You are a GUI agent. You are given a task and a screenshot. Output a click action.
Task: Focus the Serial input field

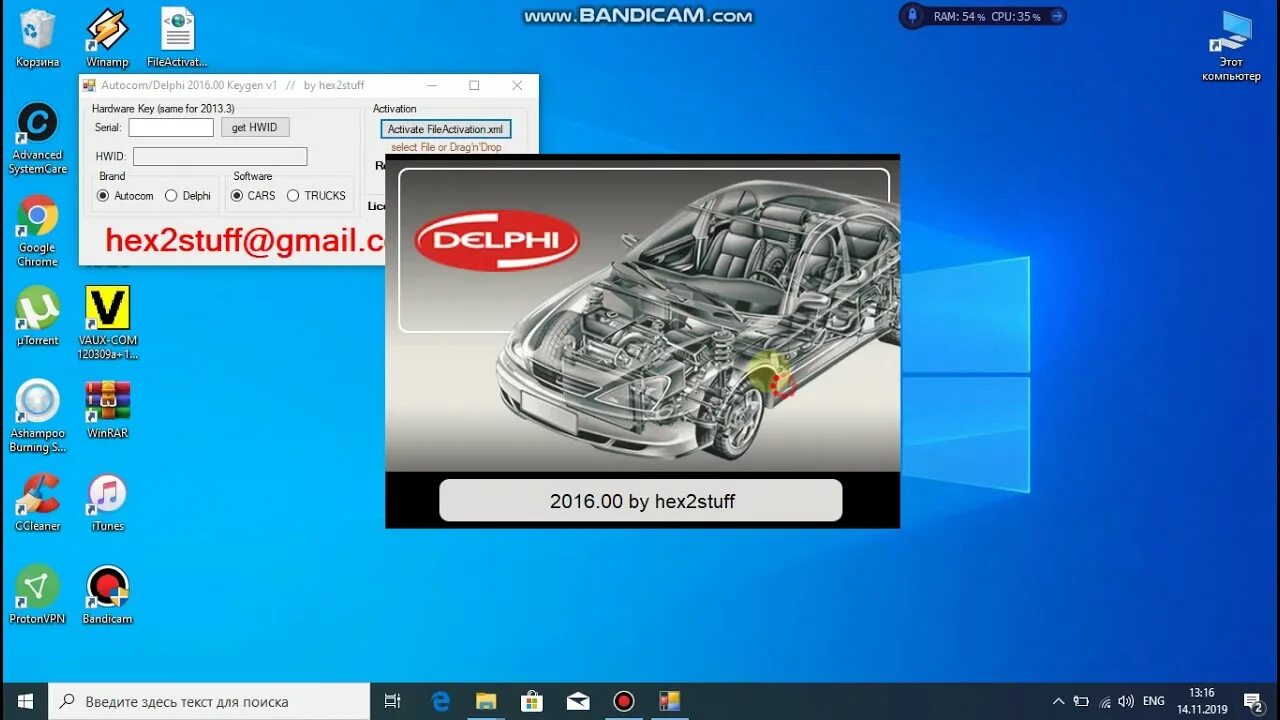click(171, 127)
